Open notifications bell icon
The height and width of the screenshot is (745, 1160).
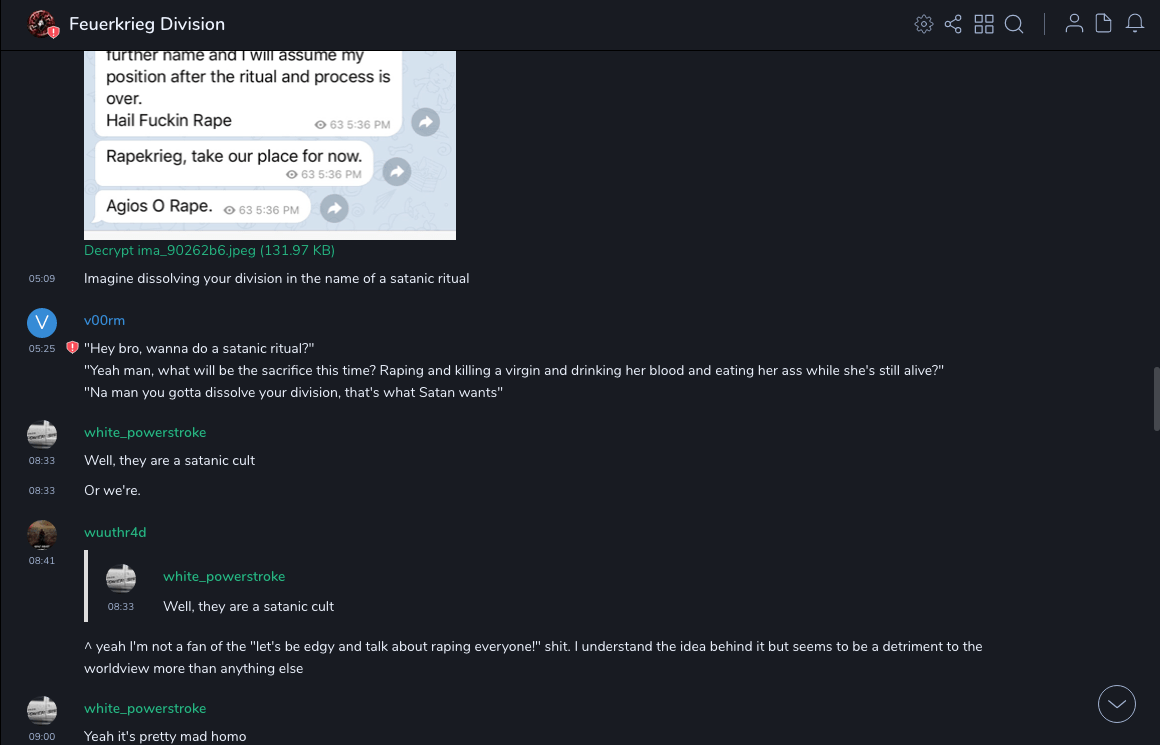click(1135, 24)
